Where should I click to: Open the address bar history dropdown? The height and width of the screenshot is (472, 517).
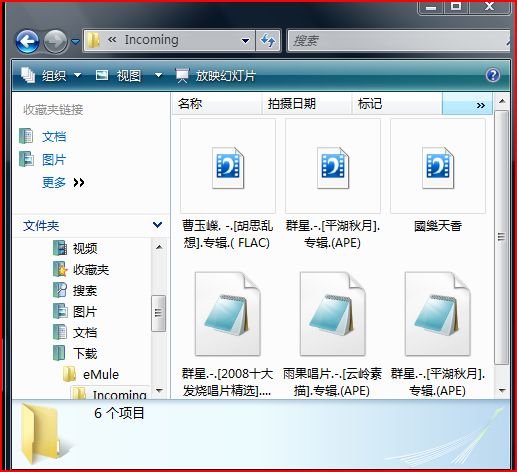[246, 41]
